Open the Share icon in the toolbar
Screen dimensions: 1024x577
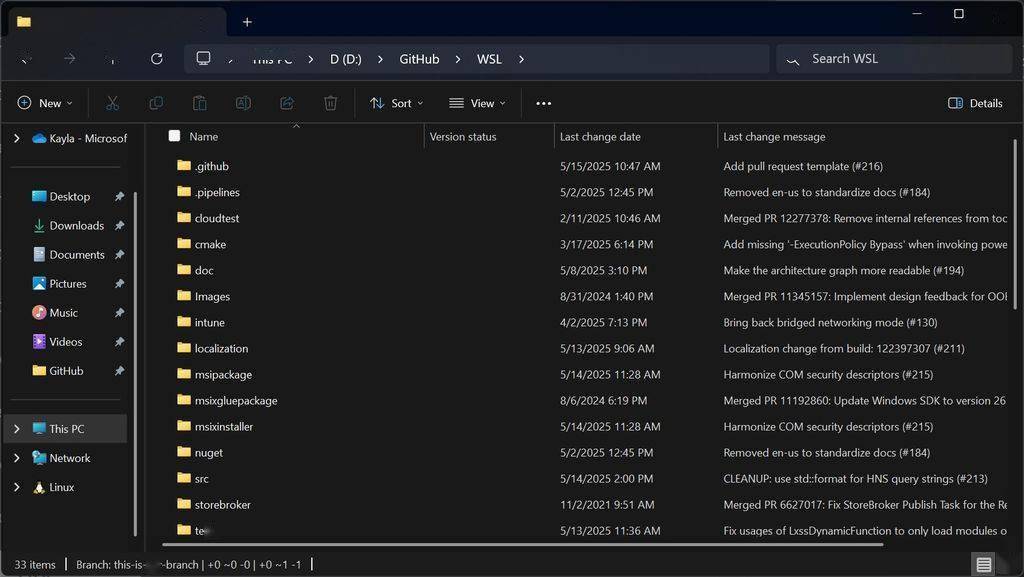286,103
